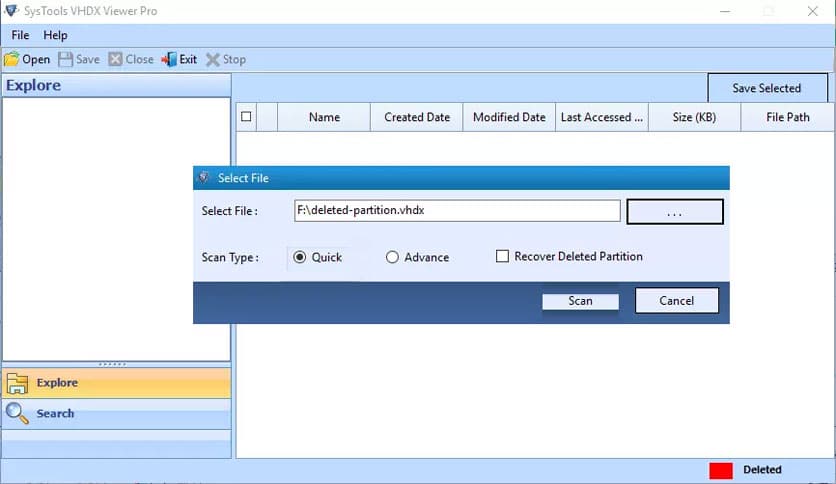The width and height of the screenshot is (836, 484).
Task: Click the Deleted legend label
Action: pyautogui.click(x=762, y=470)
